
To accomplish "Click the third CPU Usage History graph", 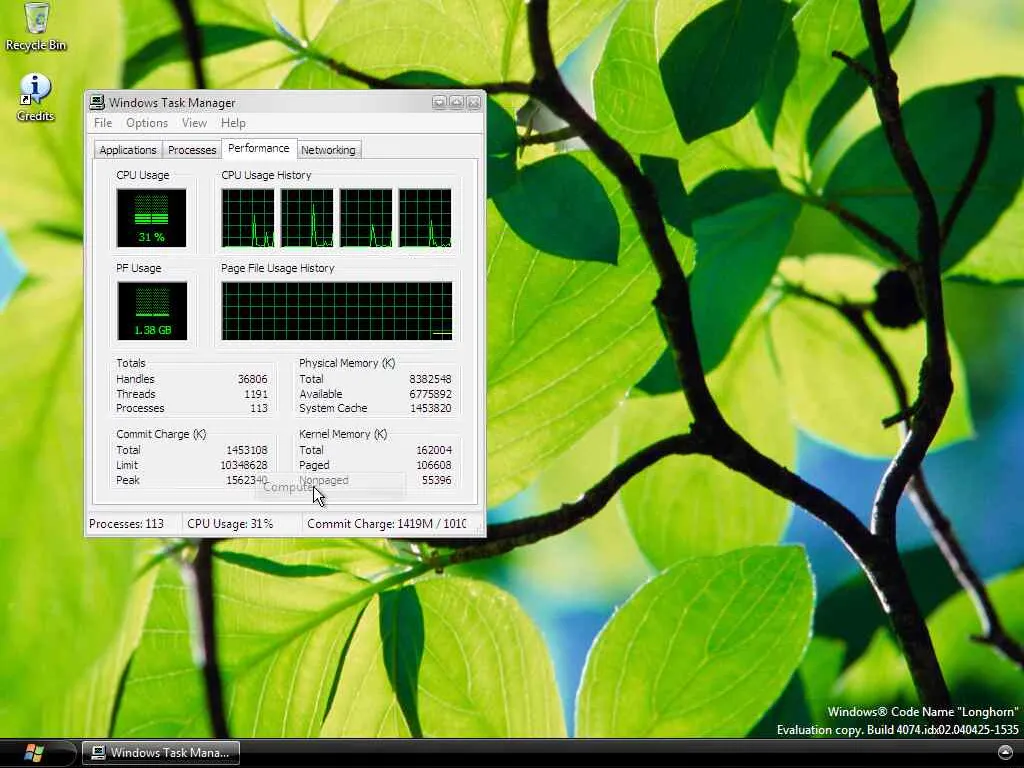I will (x=366, y=218).
